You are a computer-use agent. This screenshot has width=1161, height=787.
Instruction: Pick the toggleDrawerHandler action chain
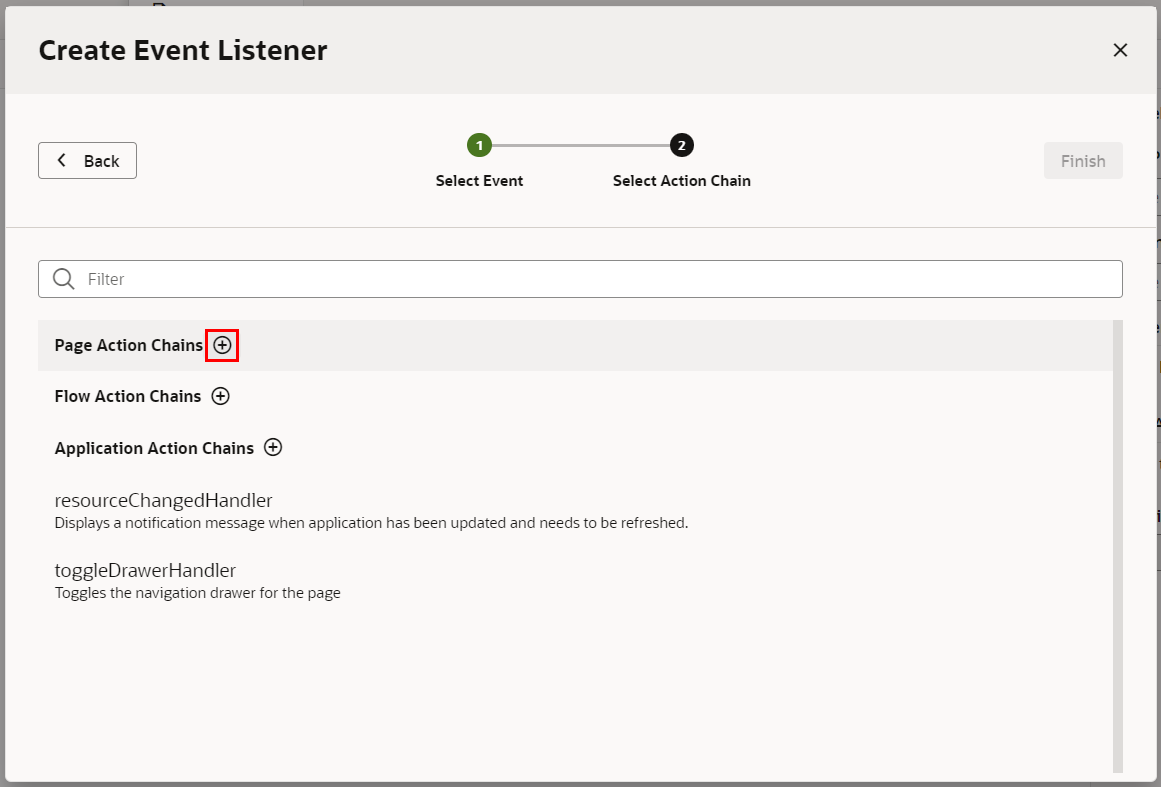click(145, 571)
